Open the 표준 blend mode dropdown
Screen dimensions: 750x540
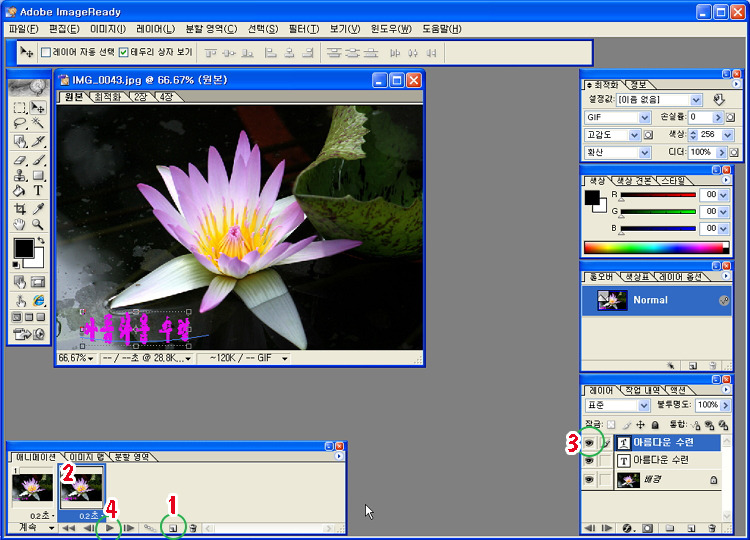coord(645,405)
